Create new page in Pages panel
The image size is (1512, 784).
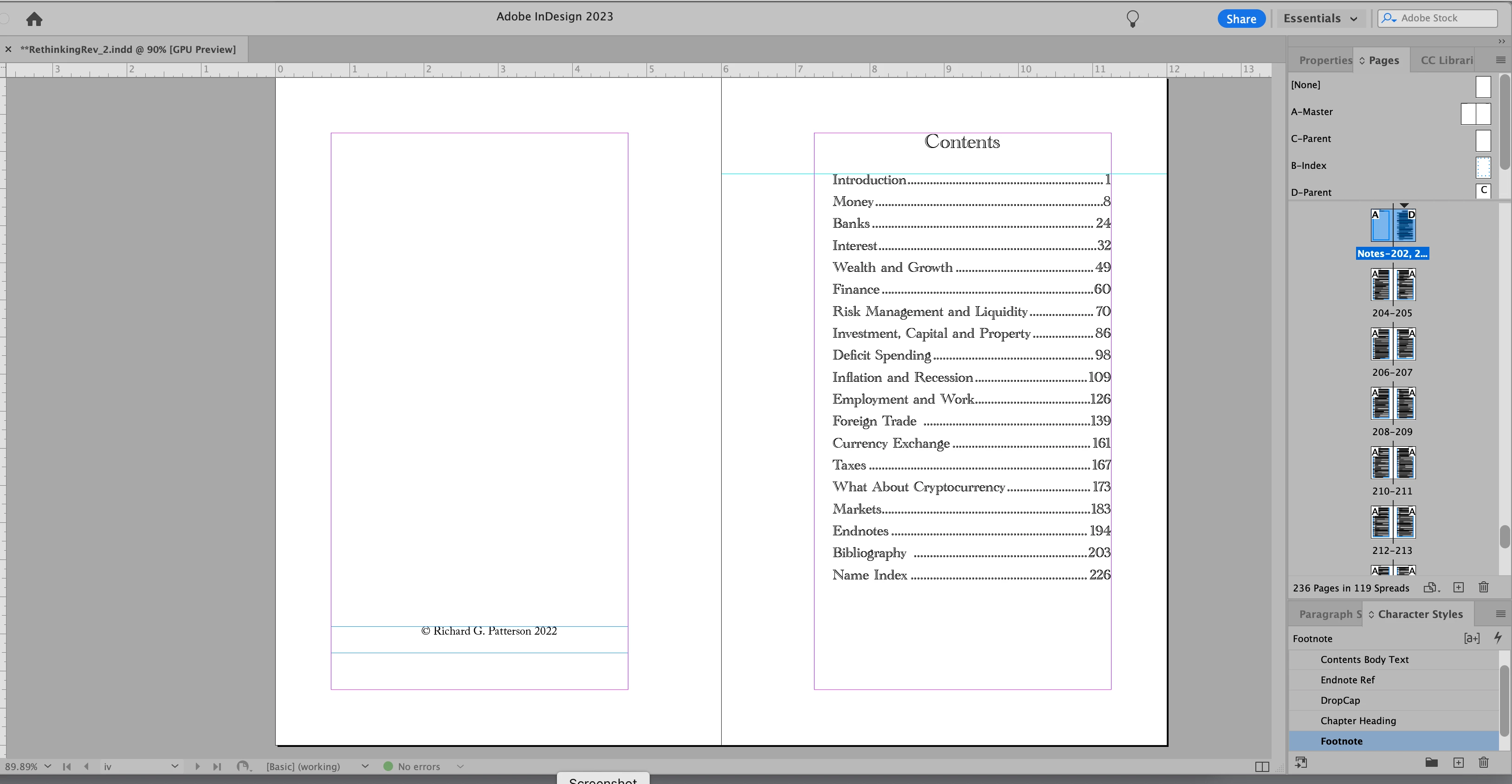[1459, 587]
